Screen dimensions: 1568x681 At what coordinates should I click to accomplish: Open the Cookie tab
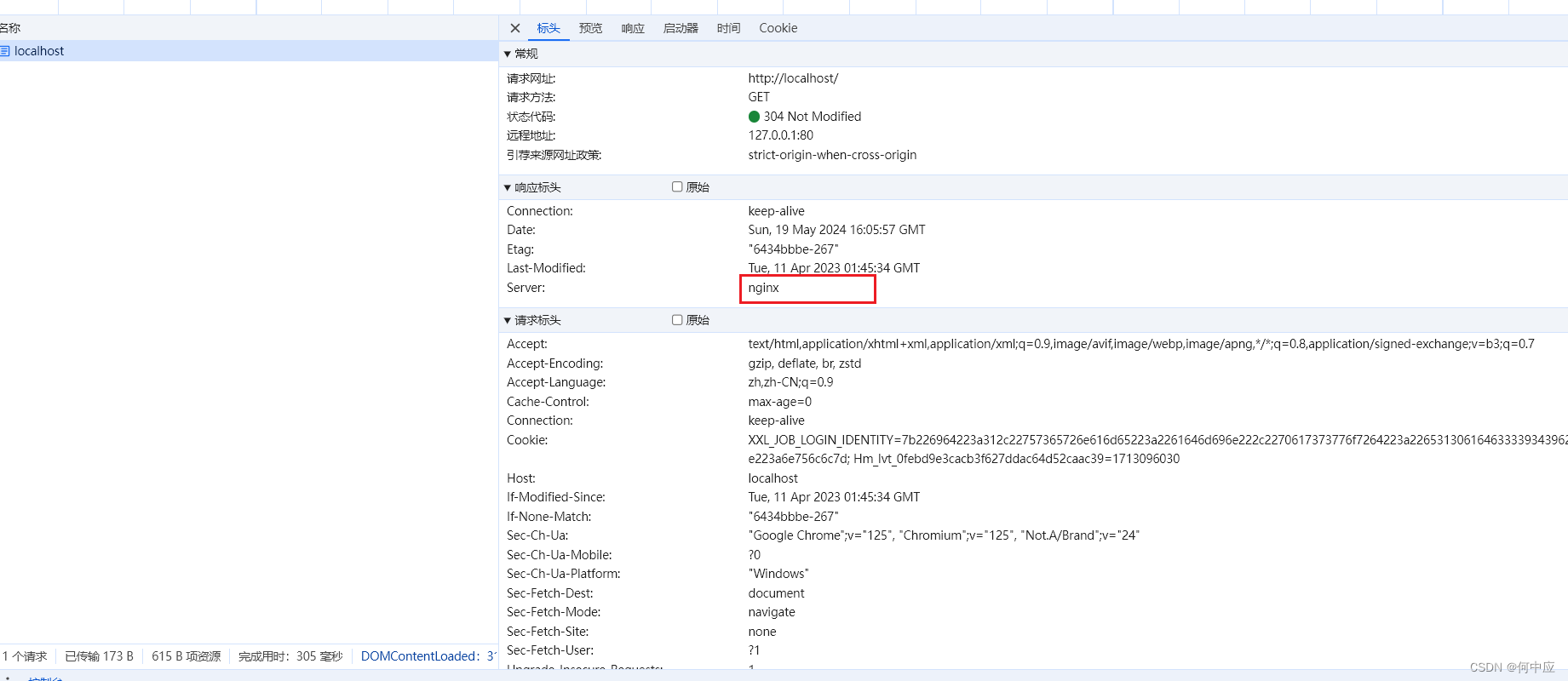coord(778,28)
